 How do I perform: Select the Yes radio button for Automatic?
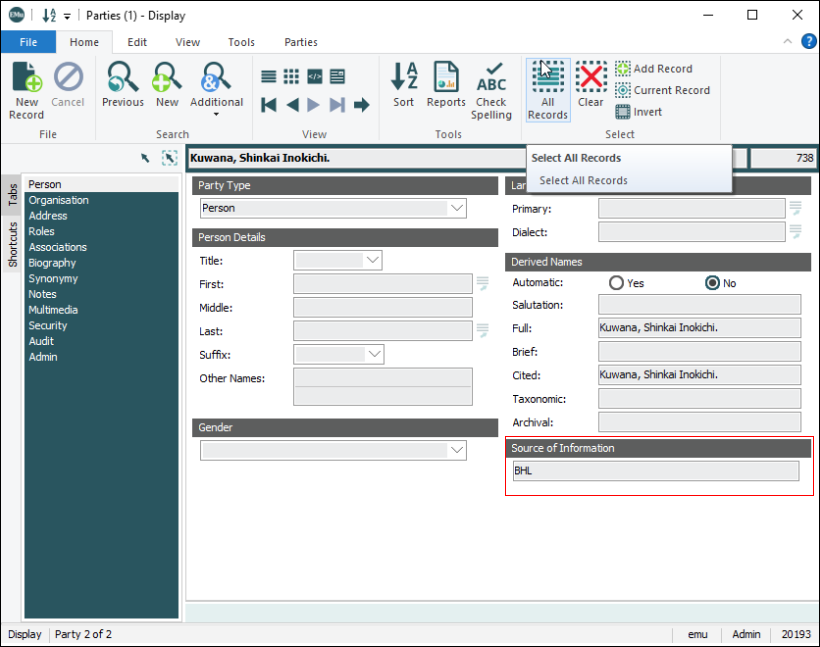[617, 283]
